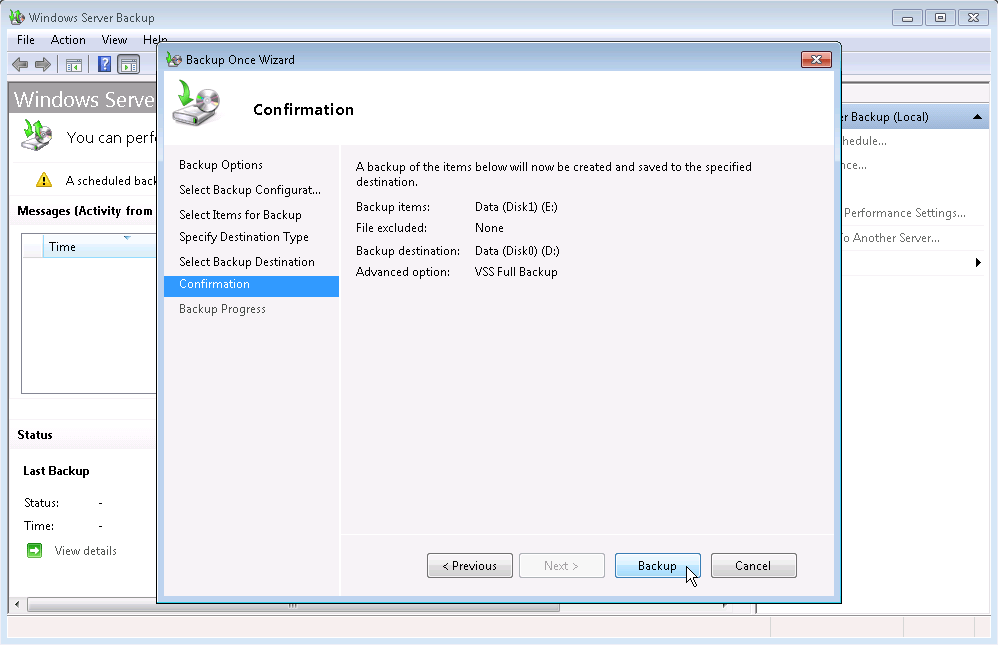Cancel the Backup Once Wizard
This screenshot has height=645, width=998.
(x=753, y=565)
